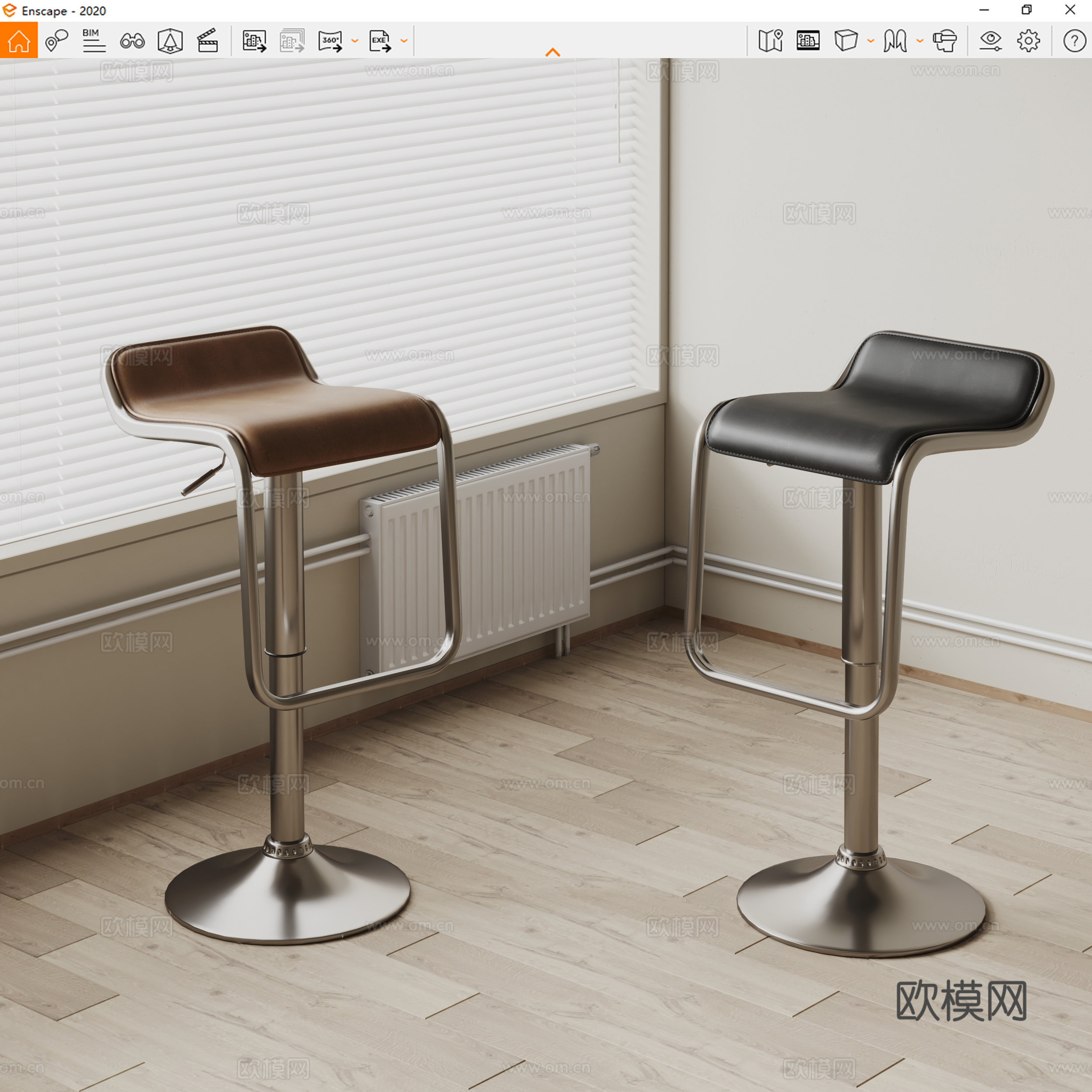Open the help question mark
This screenshot has width=1092, height=1092.
1074,40
